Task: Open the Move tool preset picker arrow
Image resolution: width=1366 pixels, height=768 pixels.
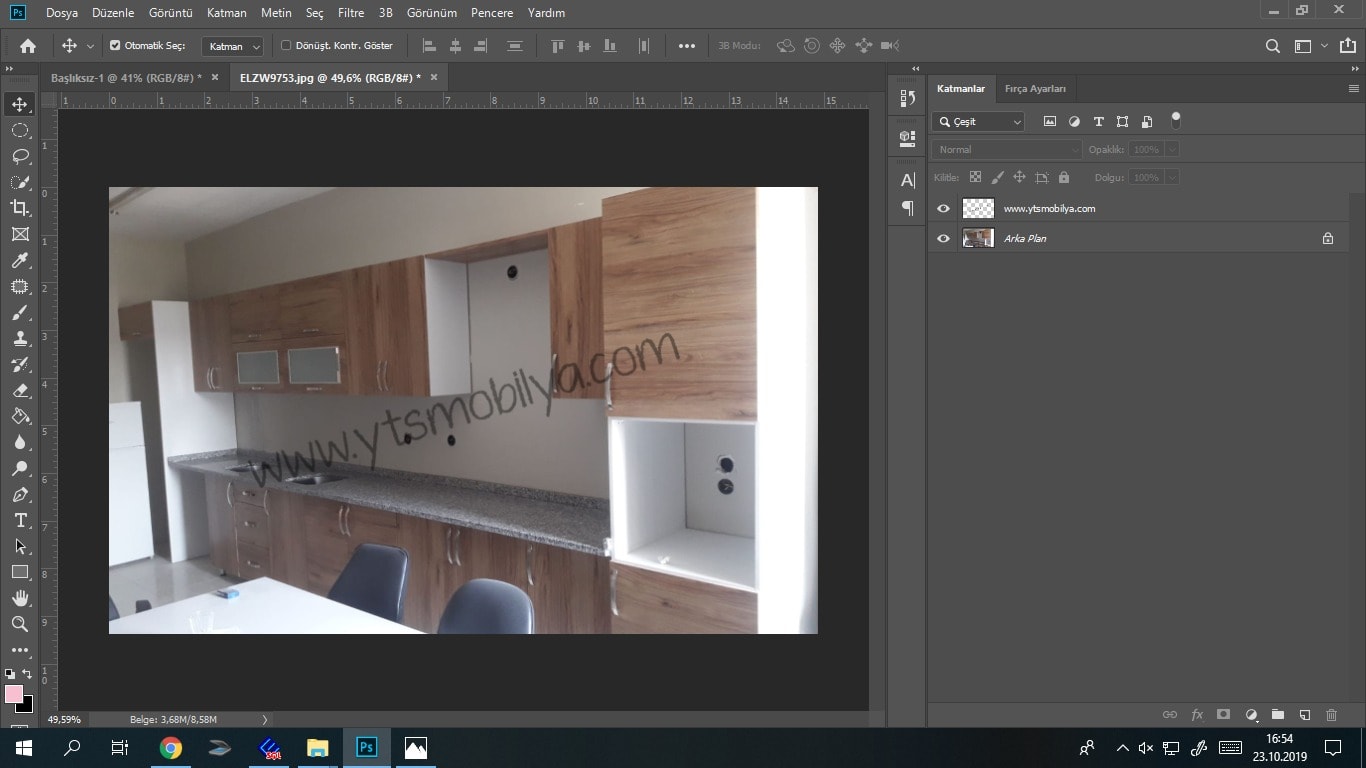Action: point(90,46)
